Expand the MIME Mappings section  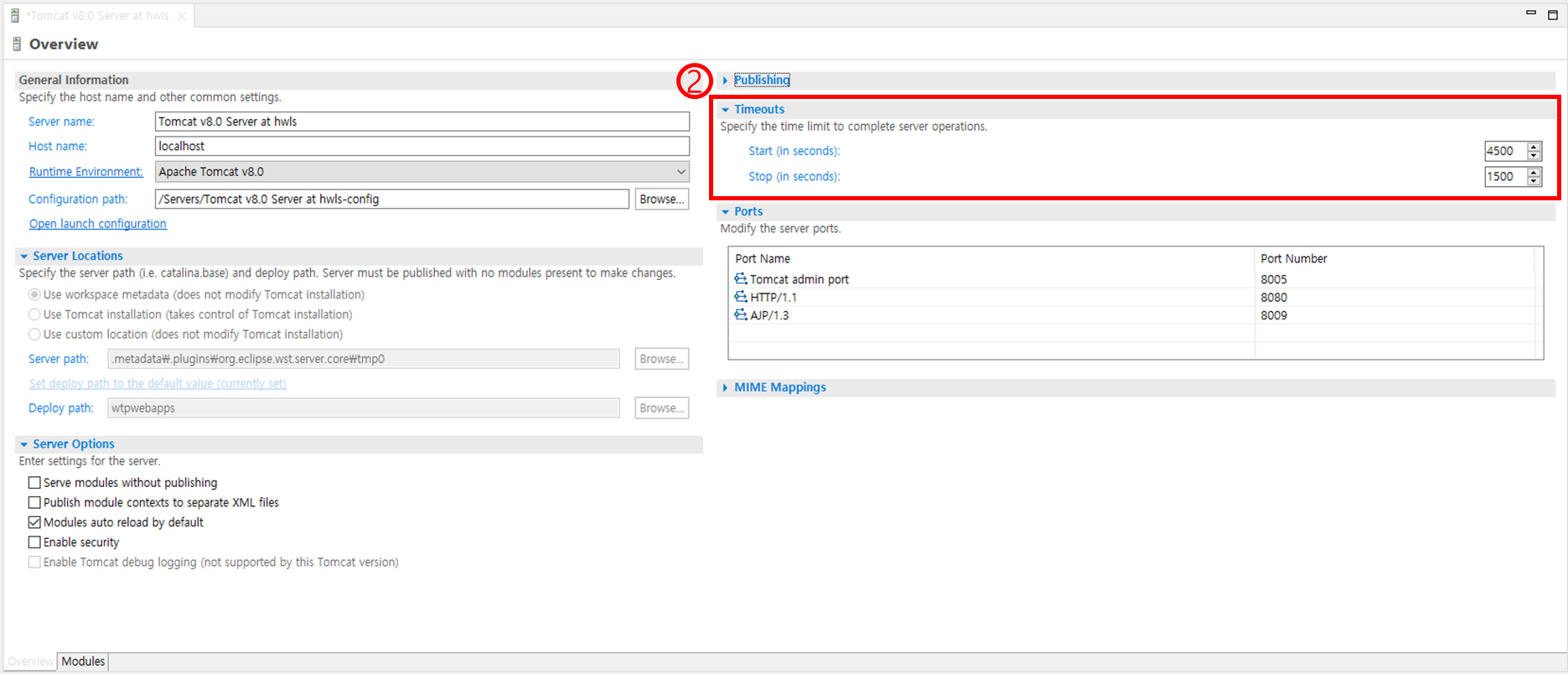pyautogui.click(x=725, y=388)
